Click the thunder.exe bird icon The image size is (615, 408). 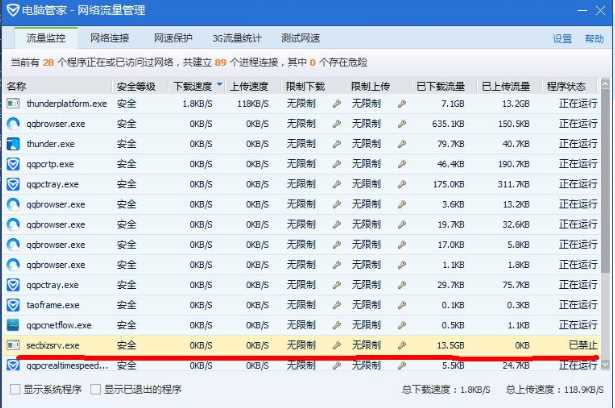pos(13,143)
